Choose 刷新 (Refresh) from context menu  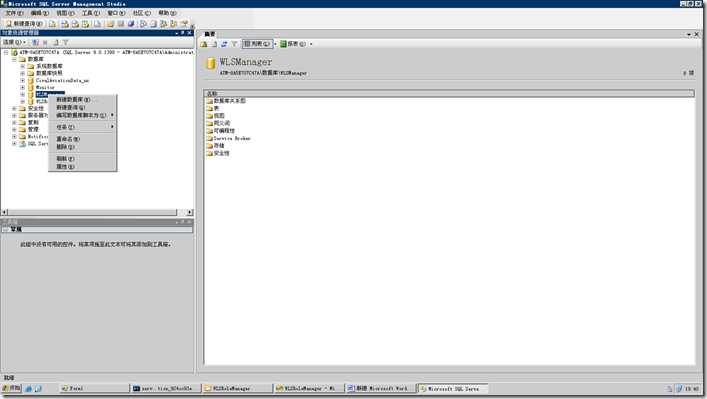coord(82,159)
